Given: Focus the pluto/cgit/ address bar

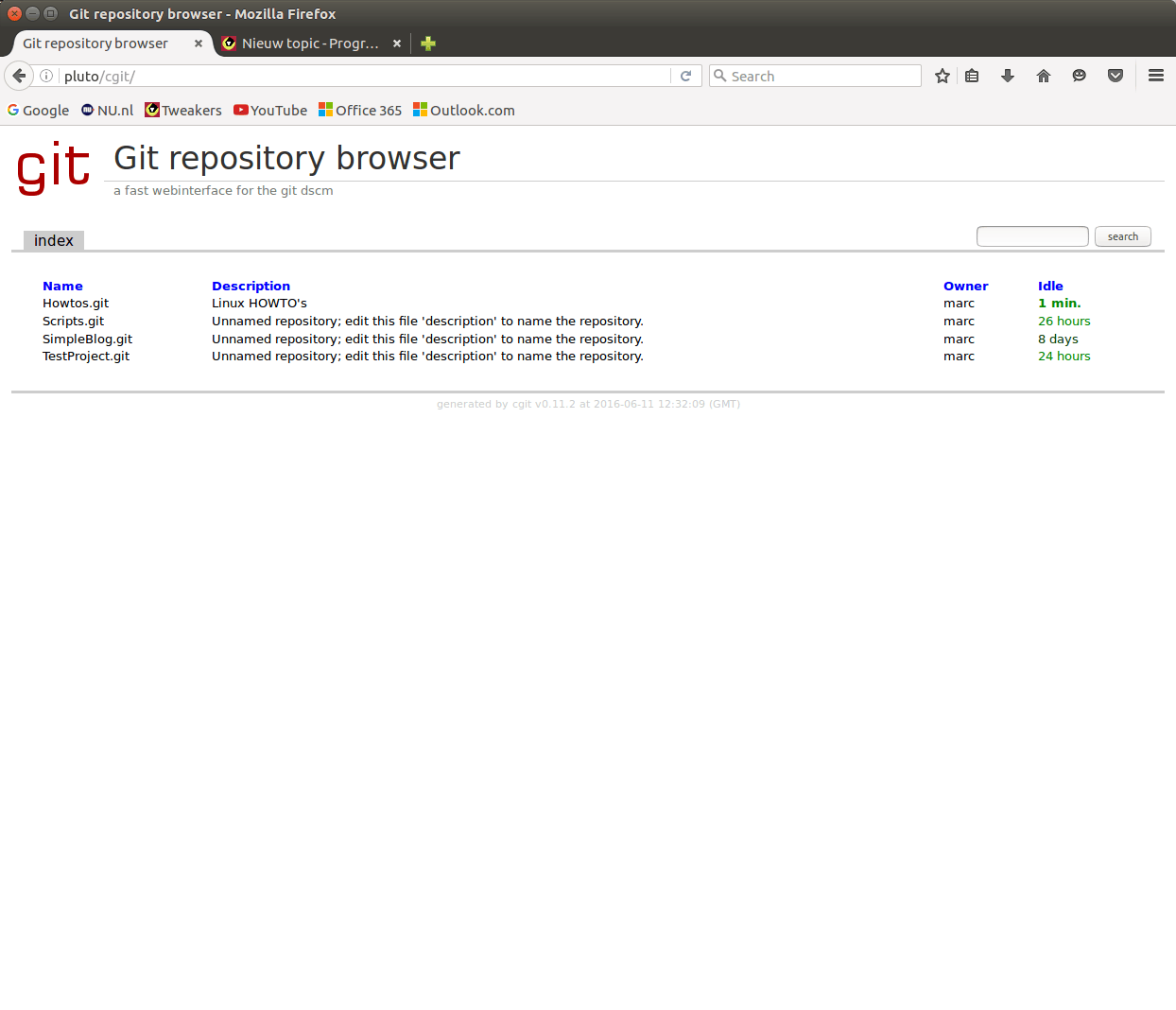Looking at the screenshot, I should 365,76.
